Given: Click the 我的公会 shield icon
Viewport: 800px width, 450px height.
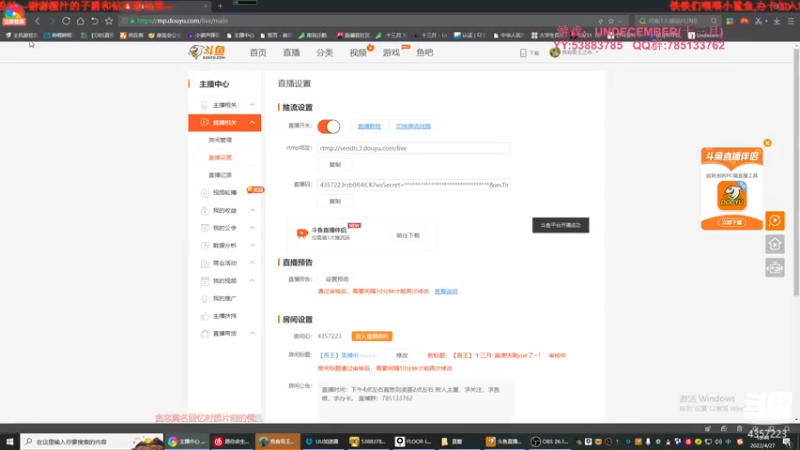Looking at the screenshot, I should (x=204, y=228).
